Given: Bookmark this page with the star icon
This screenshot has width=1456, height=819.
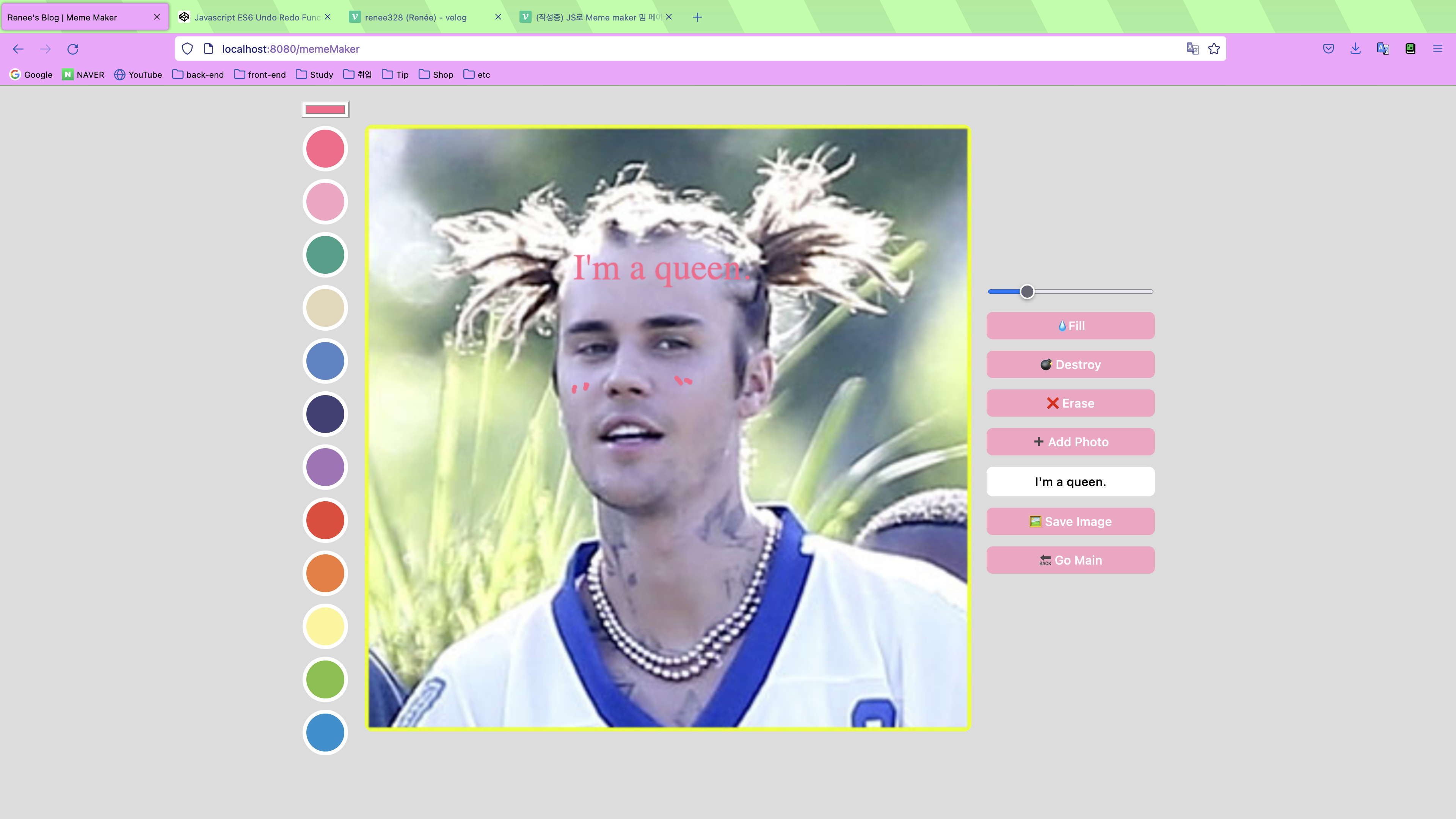Looking at the screenshot, I should (x=1214, y=49).
